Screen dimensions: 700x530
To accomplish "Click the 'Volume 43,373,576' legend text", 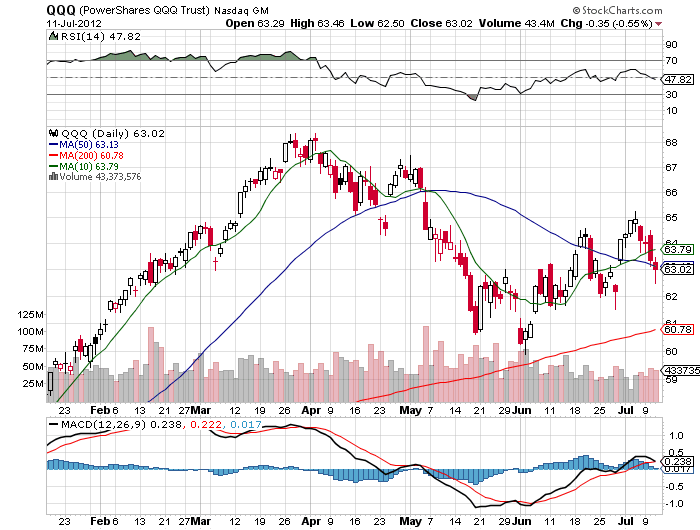I will 100,176.
